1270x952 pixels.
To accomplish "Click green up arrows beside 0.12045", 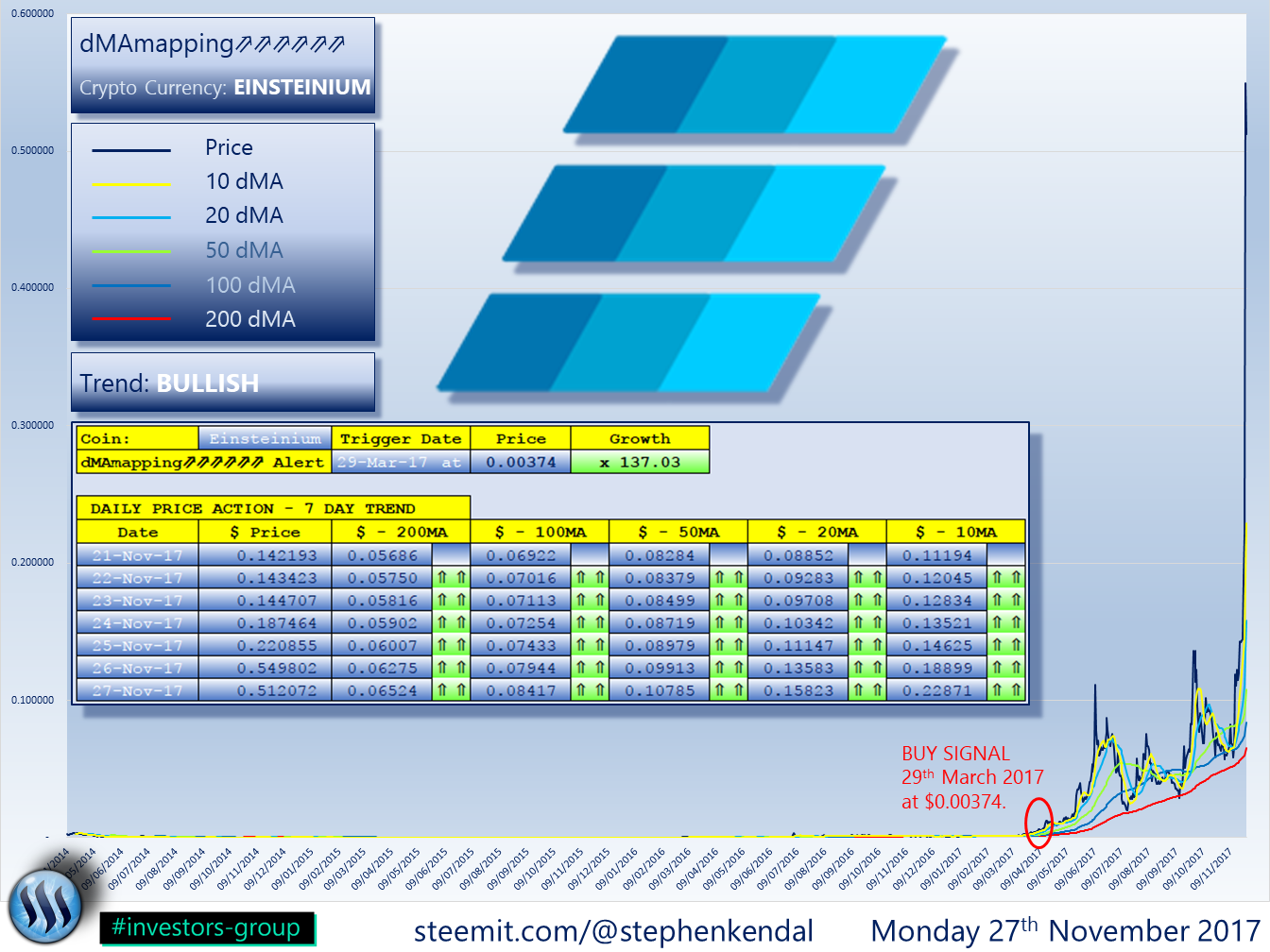I will (x=1006, y=578).
